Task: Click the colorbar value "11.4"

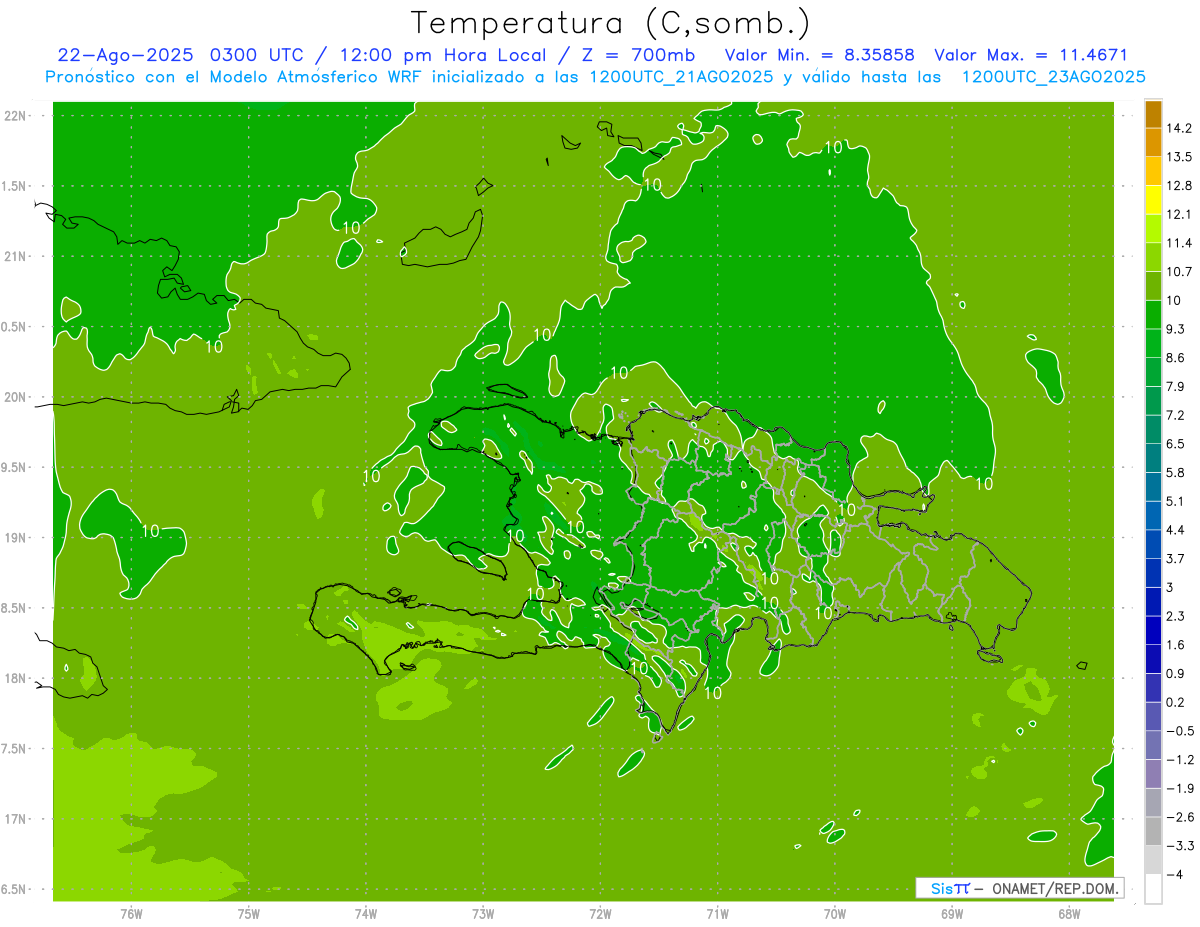Action: (1181, 243)
